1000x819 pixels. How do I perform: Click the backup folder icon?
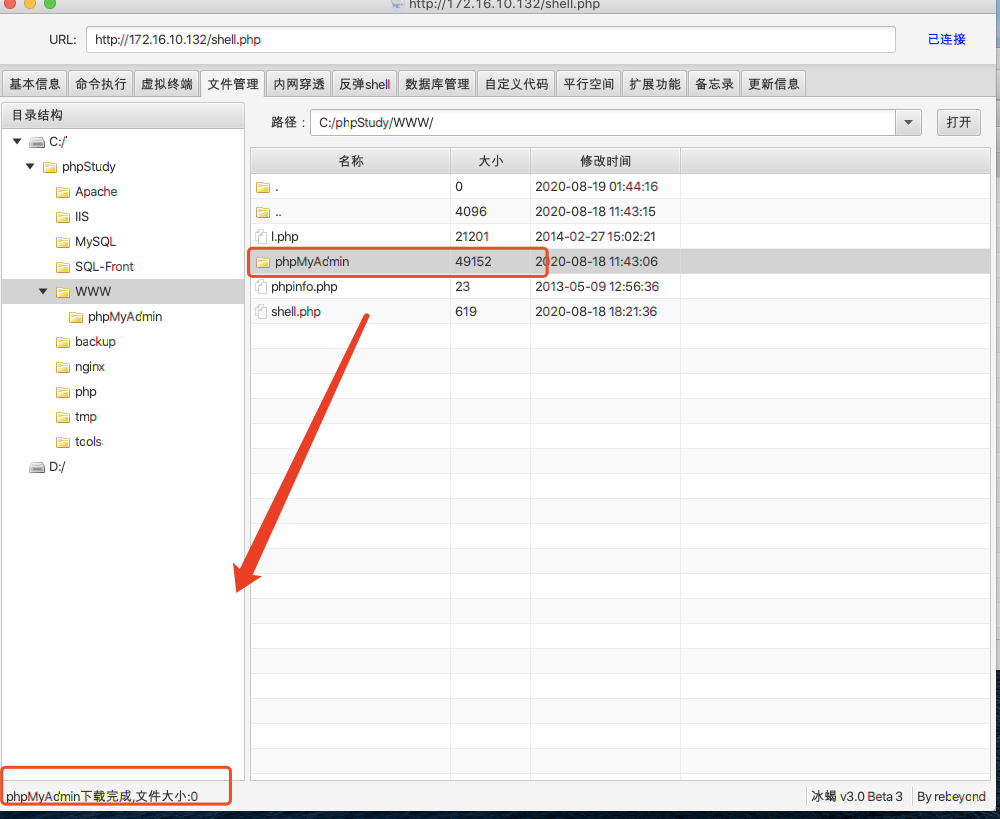coord(62,342)
